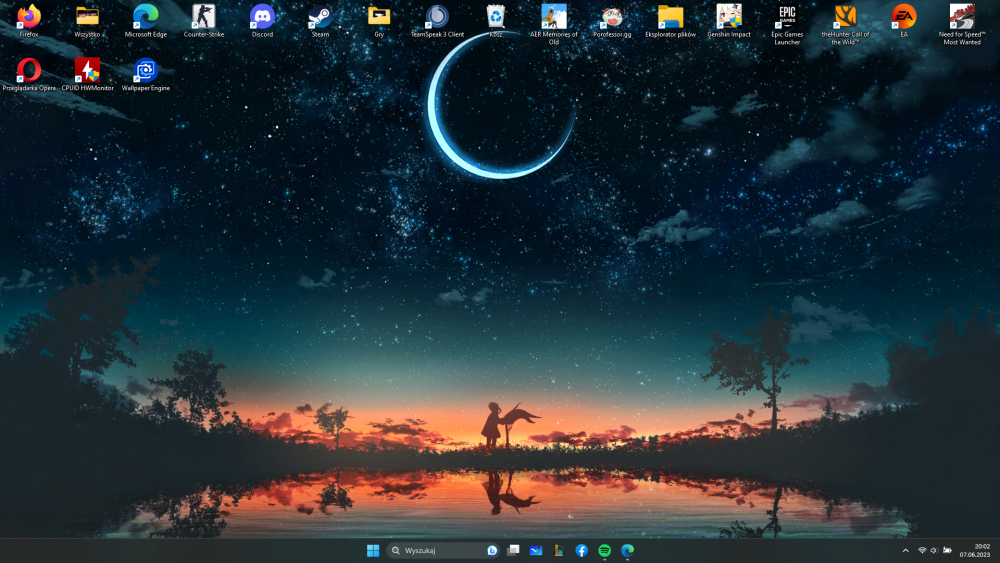Select the Epic Games Launcher shortcut
The image size is (1000, 563).
pyautogui.click(x=787, y=24)
